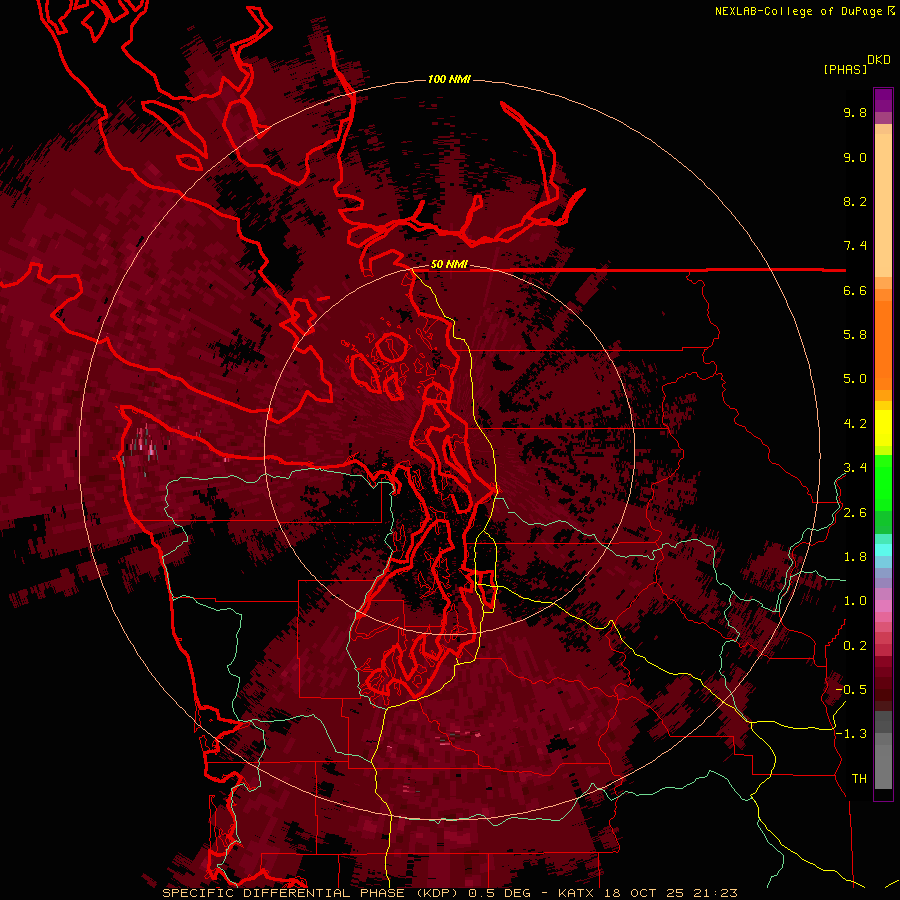This screenshot has height=900, width=900.
Task: Click the 3.4 scale value
Action: click(855, 468)
